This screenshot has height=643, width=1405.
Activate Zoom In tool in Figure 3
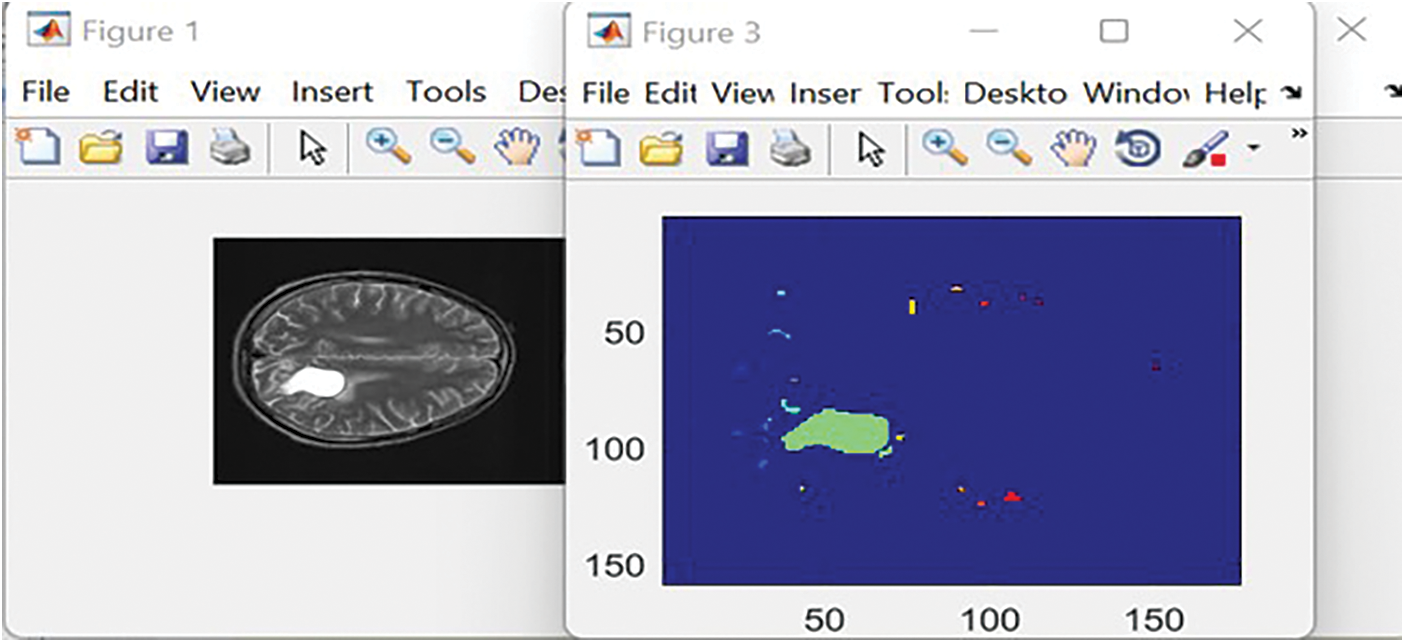[x=945, y=149]
